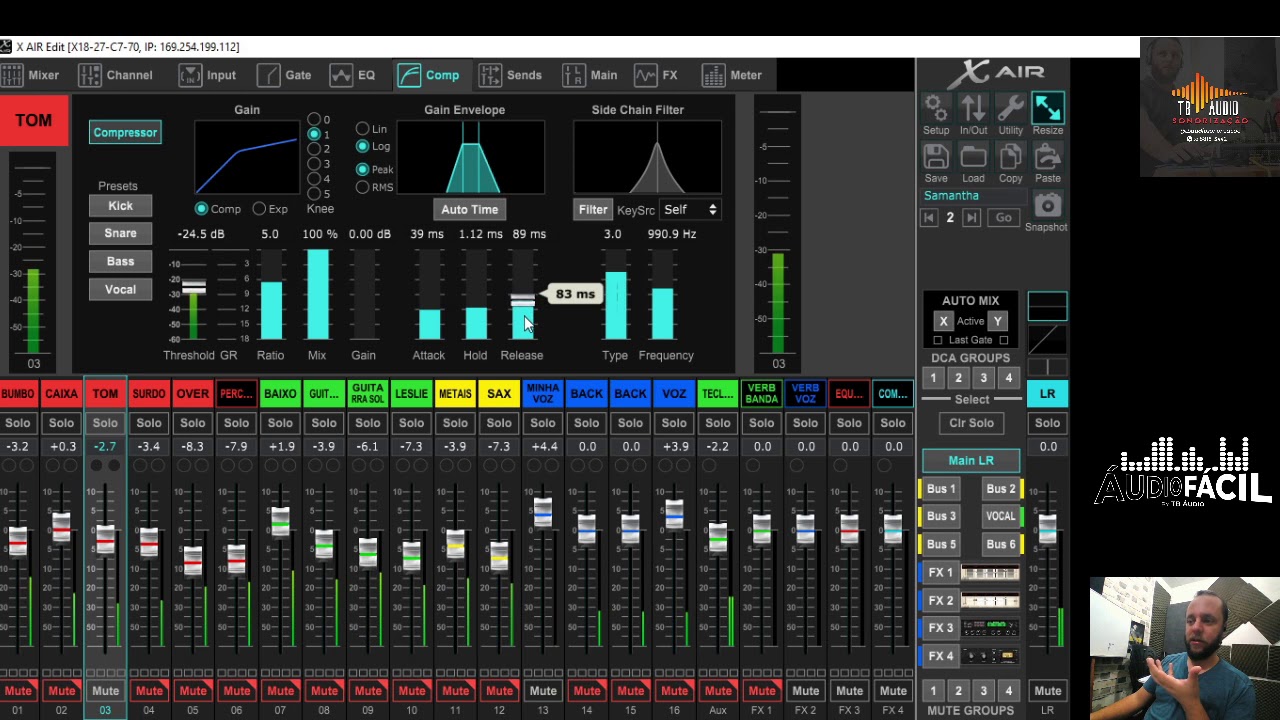Set Knee to 3 radio button
This screenshot has width=1280, height=720.
[314, 164]
